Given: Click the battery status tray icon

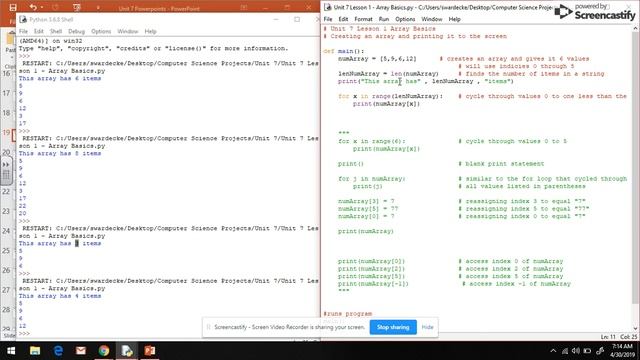Looking at the screenshot, I should click(587, 351).
